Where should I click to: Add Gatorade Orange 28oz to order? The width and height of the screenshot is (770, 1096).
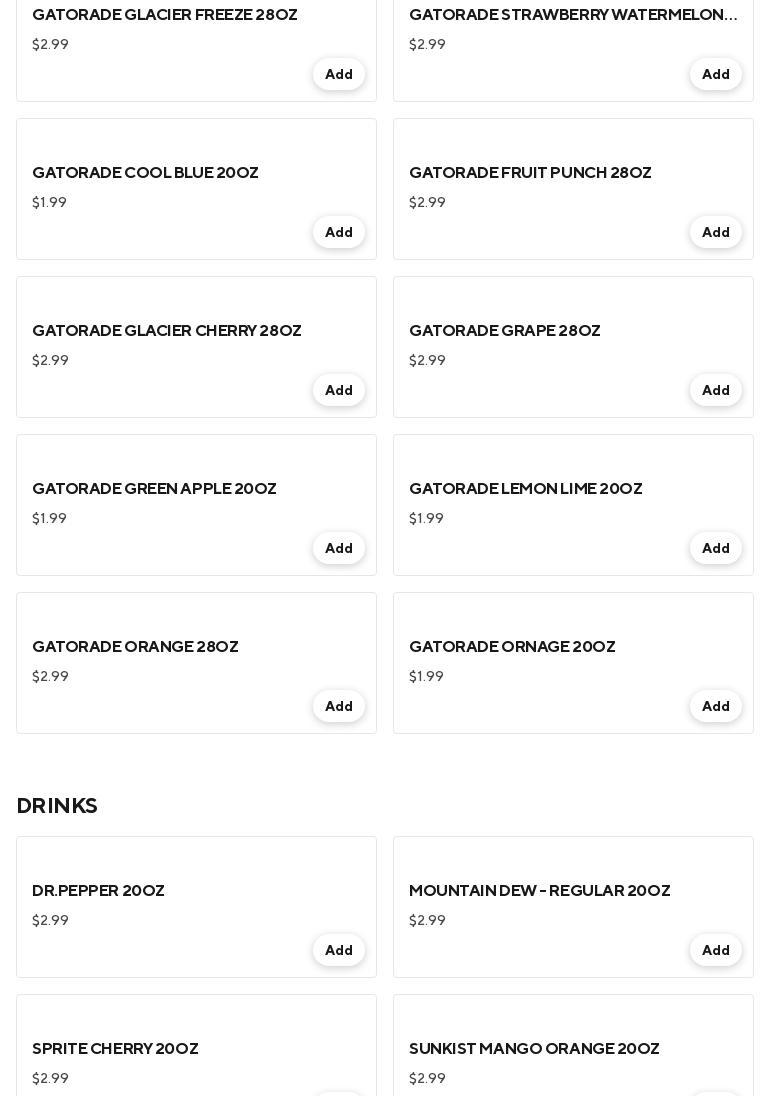338,707
